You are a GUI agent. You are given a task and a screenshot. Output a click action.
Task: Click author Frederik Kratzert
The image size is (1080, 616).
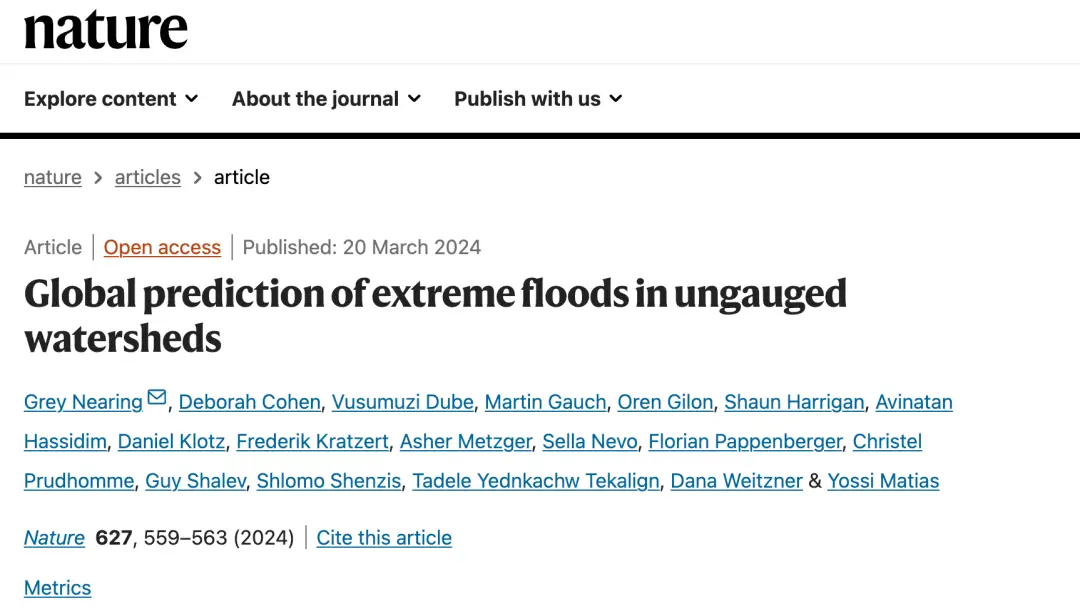click(x=313, y=441)
